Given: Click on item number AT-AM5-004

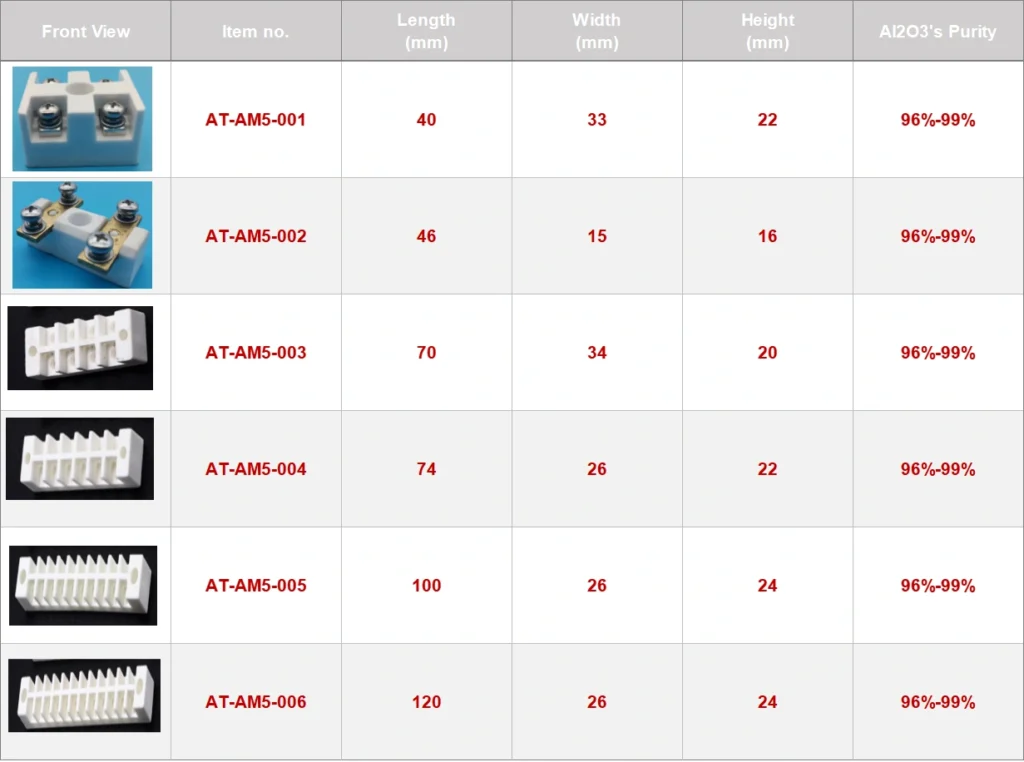Looking at the screenshot, I should click(256, 469).
